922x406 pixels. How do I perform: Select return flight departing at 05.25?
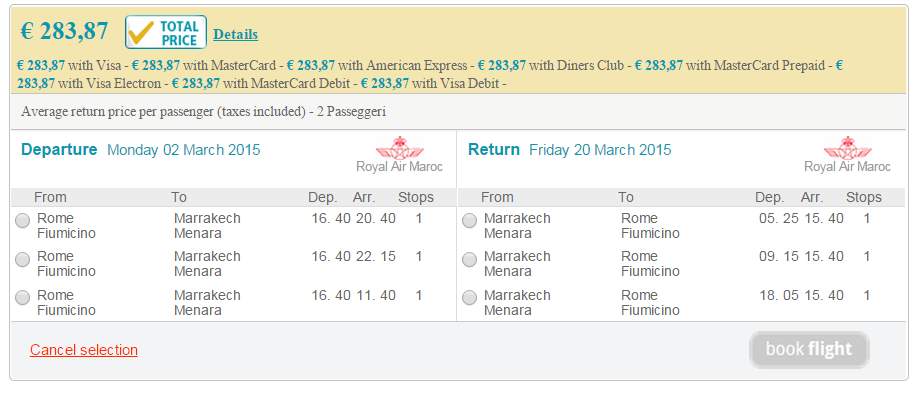(469, 221)
